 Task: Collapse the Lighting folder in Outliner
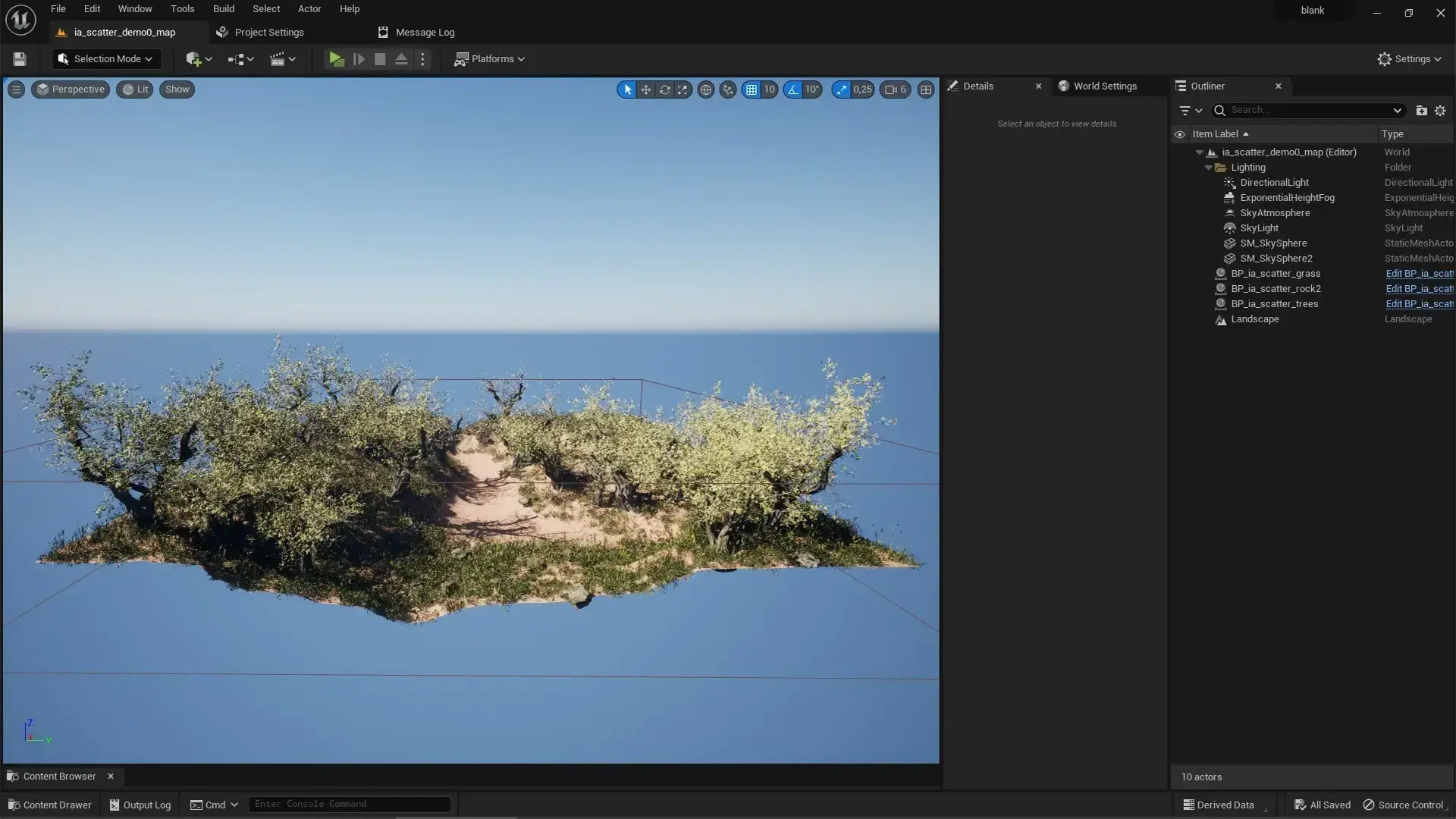(1208, 168)
